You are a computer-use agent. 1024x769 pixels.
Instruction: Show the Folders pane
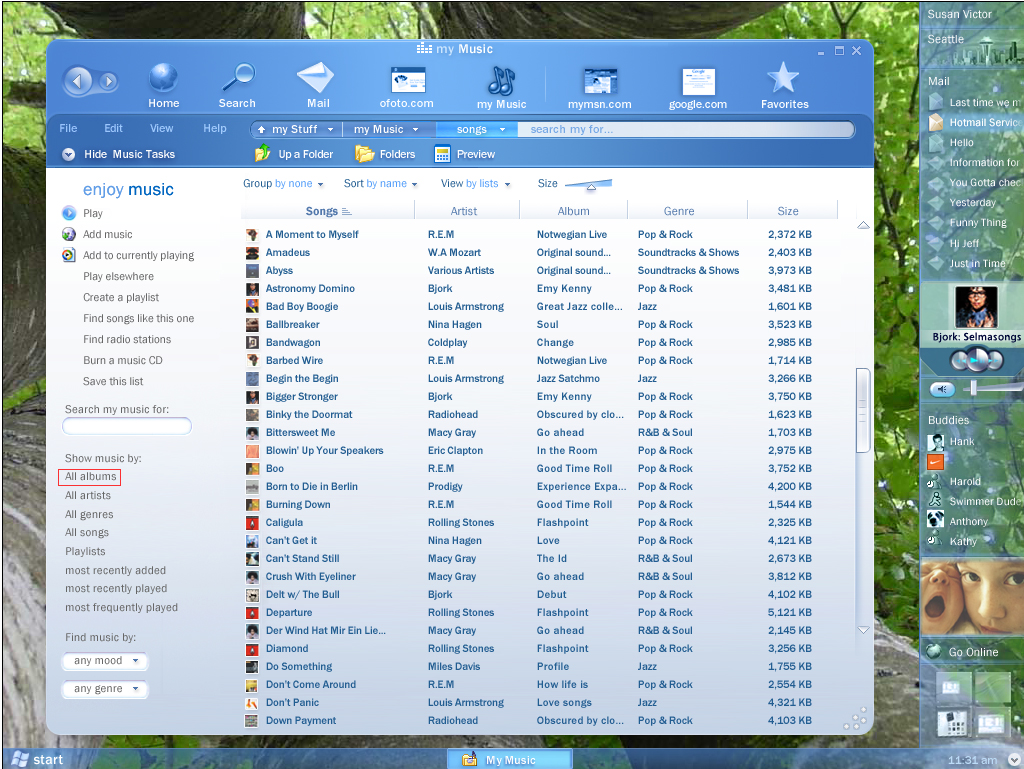click(385, 154)
